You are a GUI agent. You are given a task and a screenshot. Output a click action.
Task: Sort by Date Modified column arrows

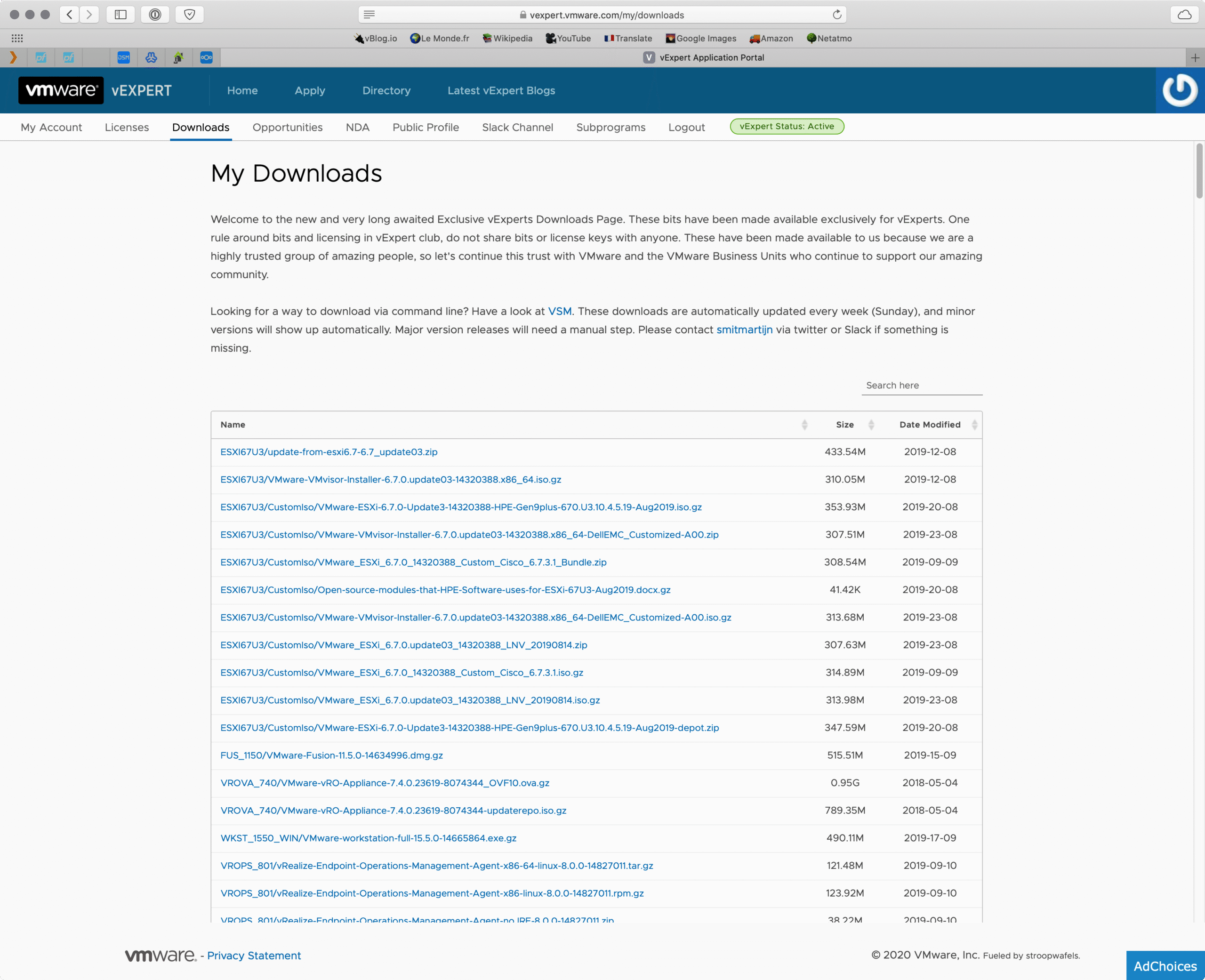tap(974, 425)
